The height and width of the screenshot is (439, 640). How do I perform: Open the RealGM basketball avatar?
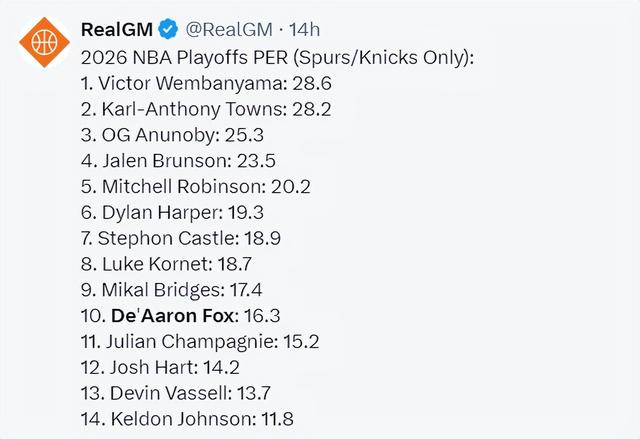coord(44,42)
